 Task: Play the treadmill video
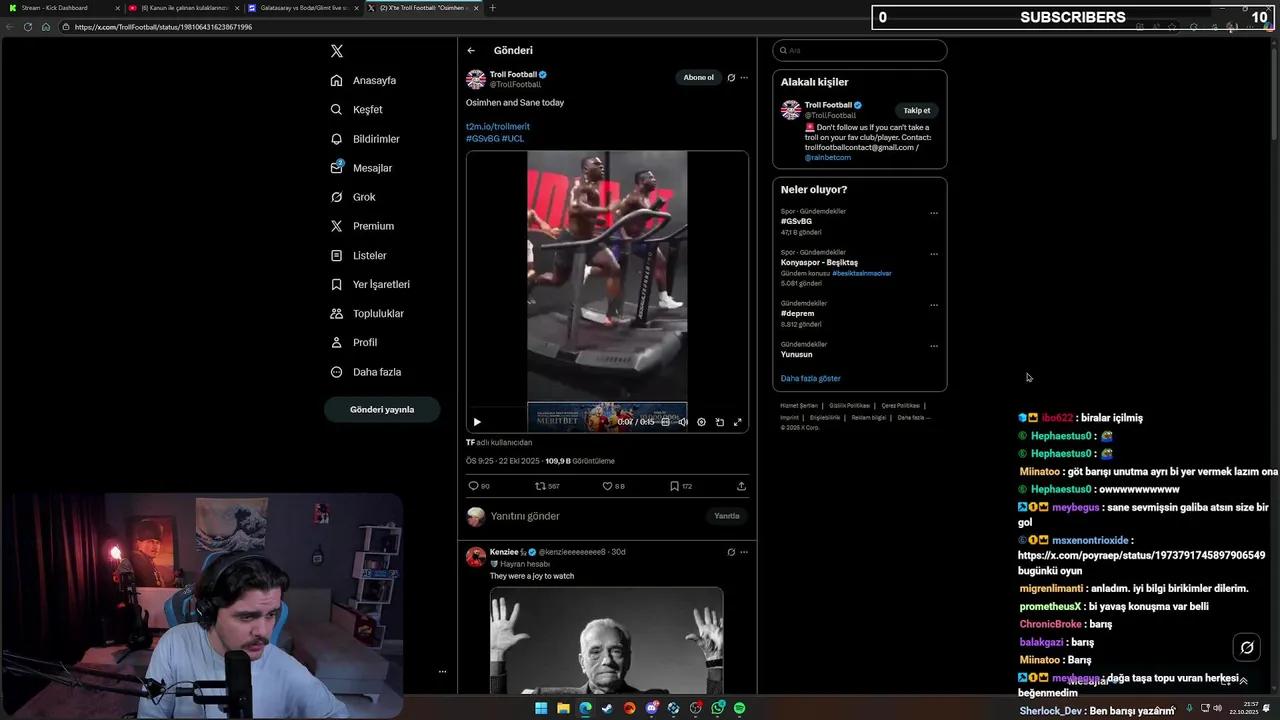click(477, 422)
